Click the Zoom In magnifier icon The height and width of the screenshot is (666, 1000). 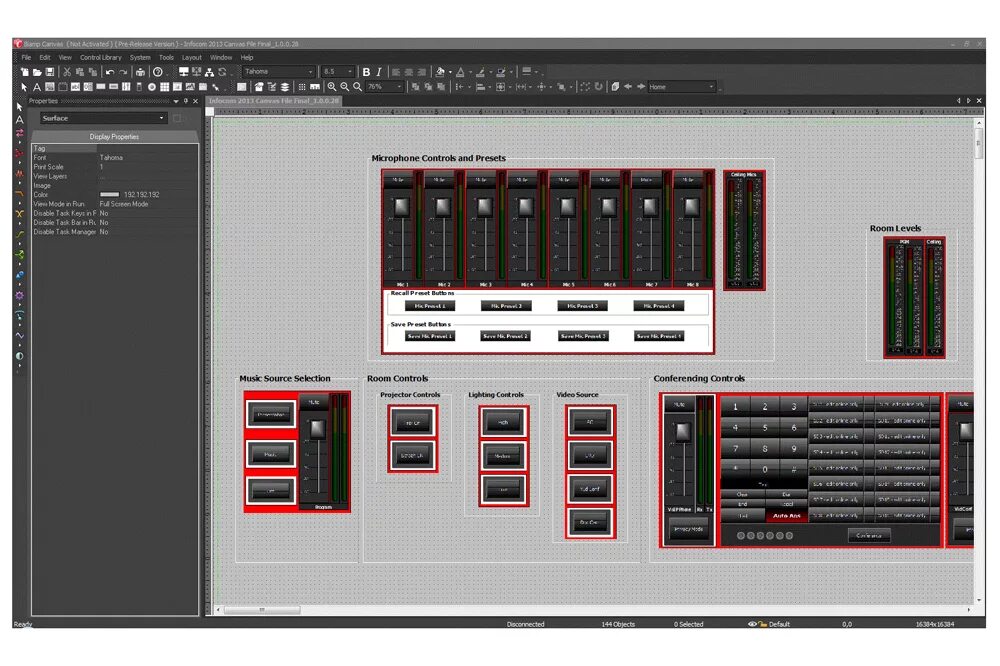332,87
